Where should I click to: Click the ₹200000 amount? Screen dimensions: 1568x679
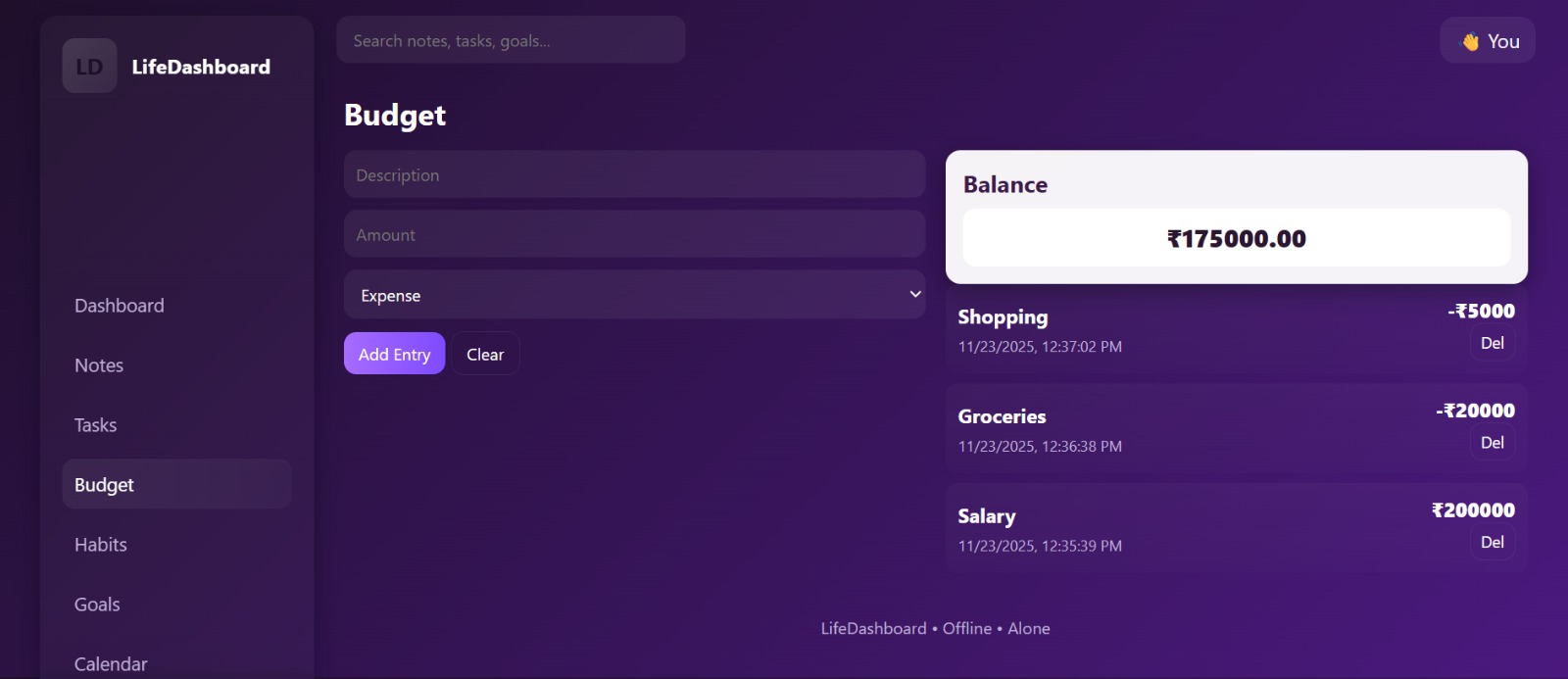(x=1473, y=509)
